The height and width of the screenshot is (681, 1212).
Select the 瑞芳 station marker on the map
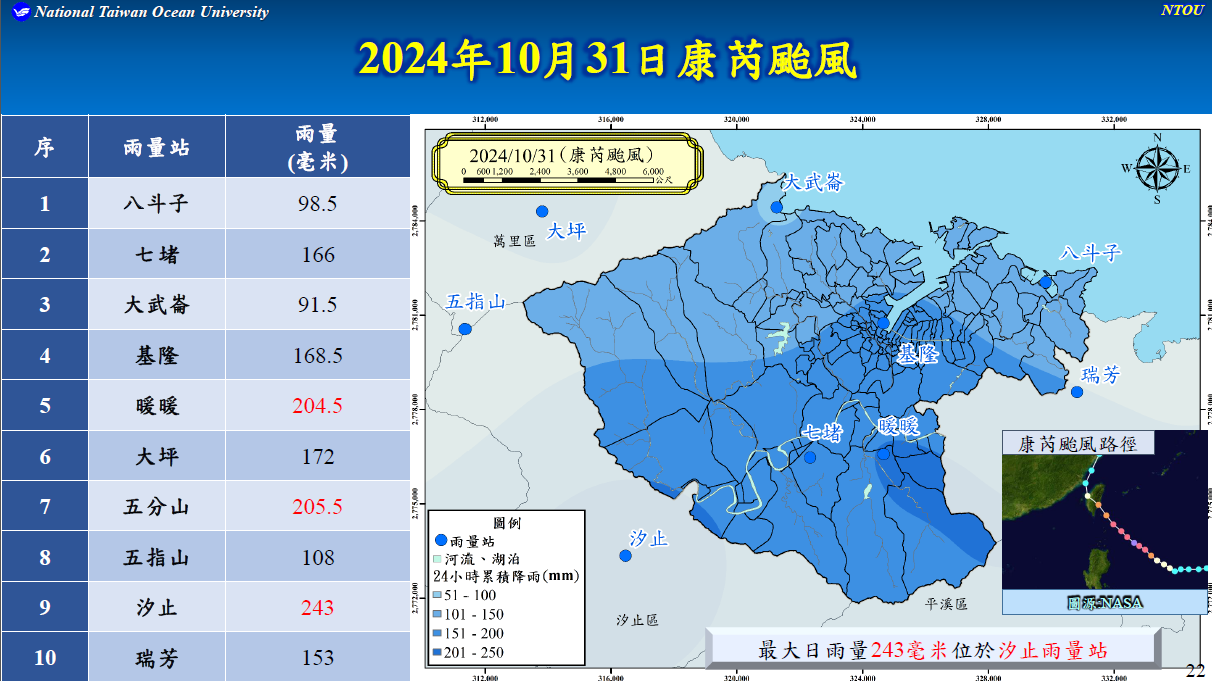pos(1077,391)
